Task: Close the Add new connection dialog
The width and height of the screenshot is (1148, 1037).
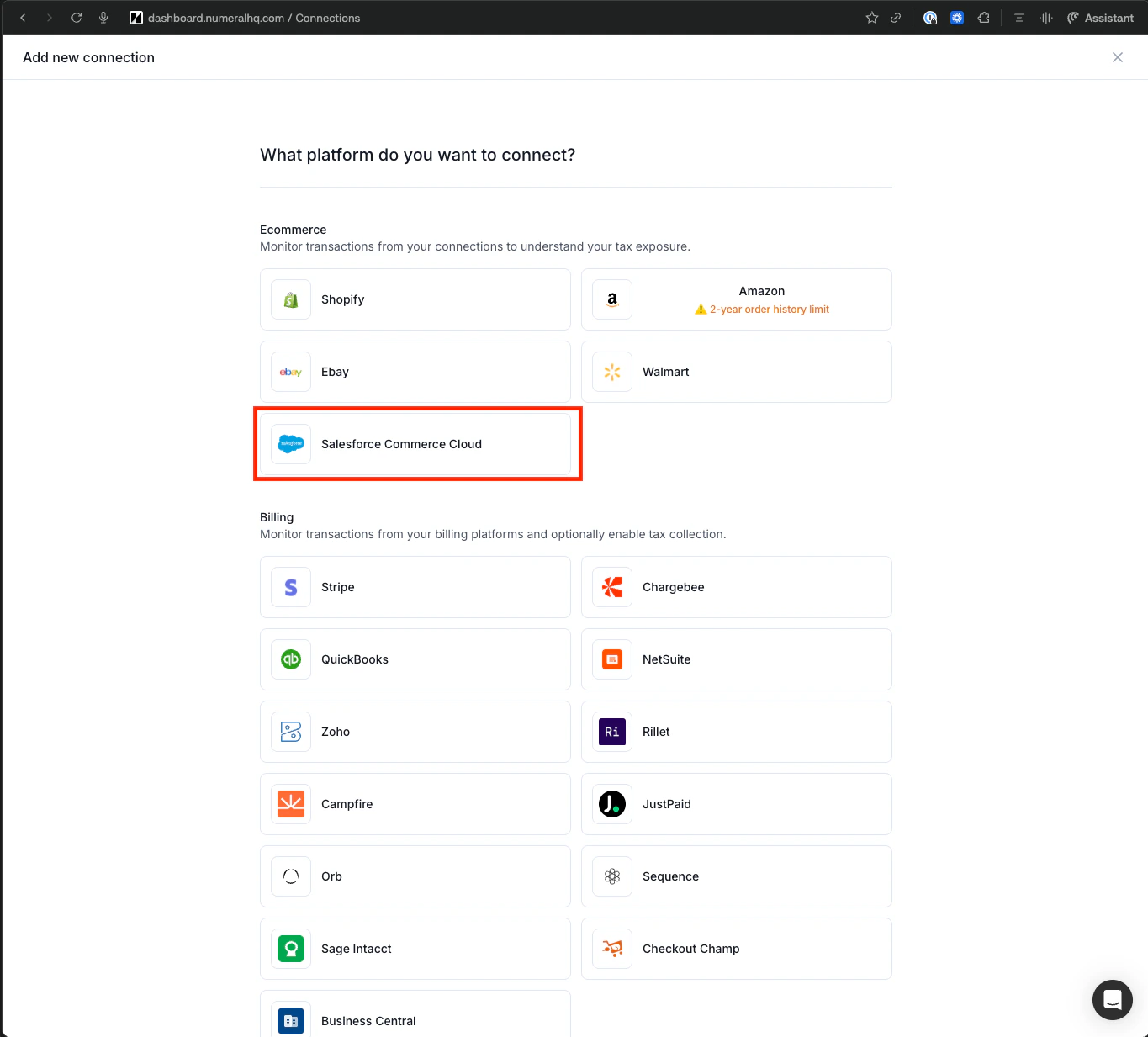Action: pos(1118,57)
